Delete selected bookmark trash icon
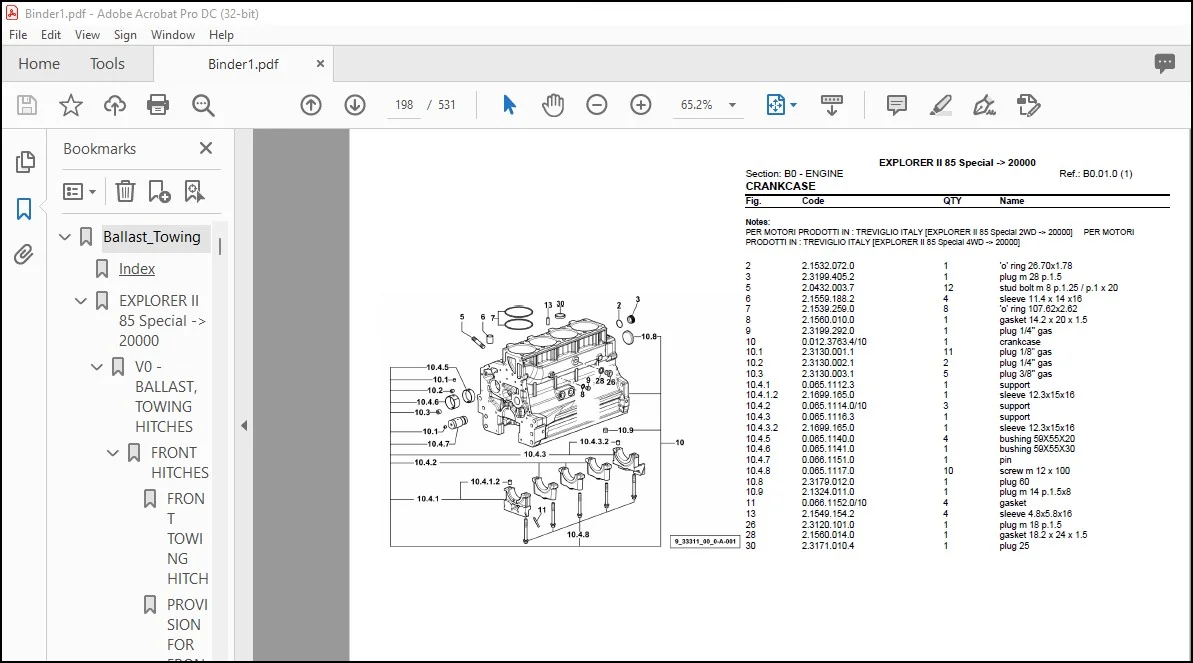This screenshot has width=1193, height=663. point(125,191)
